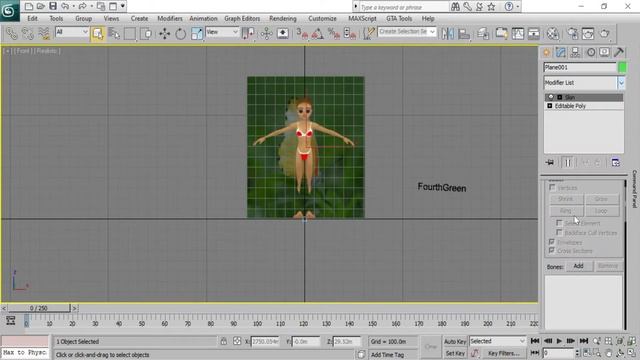
Task: Toggle the Angle Snap button
Action: [x=318, y=33]
